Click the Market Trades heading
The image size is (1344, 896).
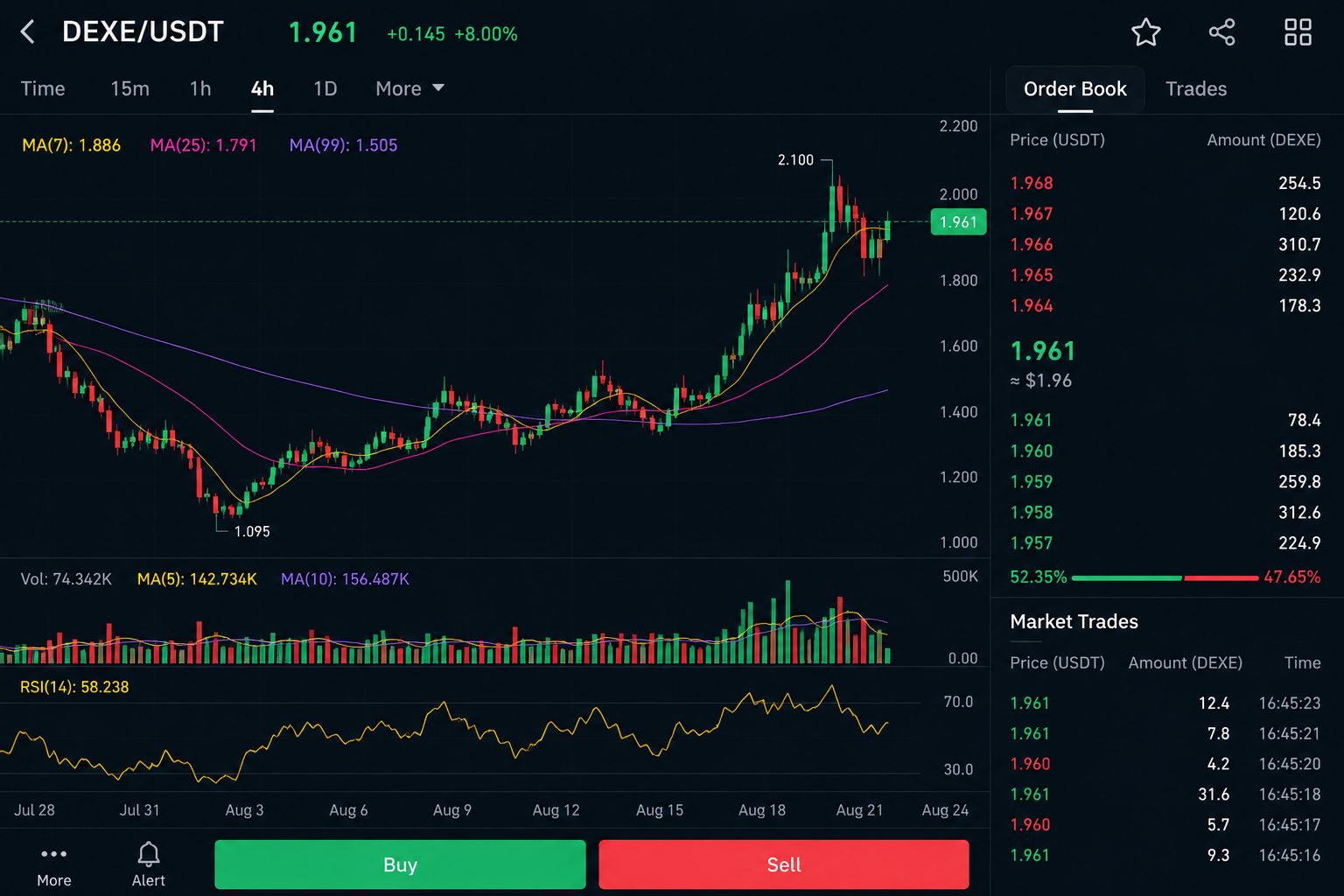pos(1074,621)
